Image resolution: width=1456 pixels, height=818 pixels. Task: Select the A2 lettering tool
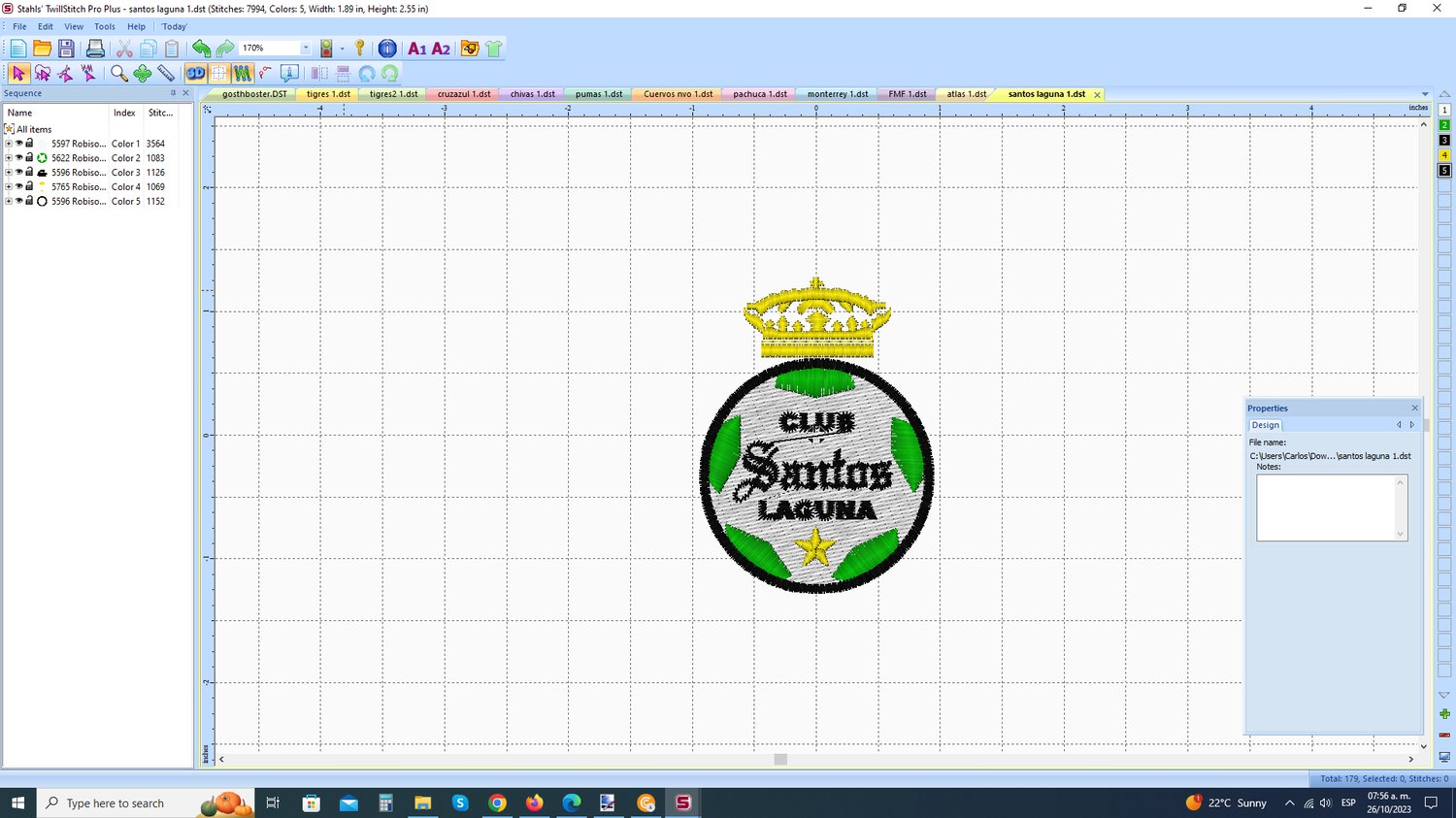pos(441,49)
